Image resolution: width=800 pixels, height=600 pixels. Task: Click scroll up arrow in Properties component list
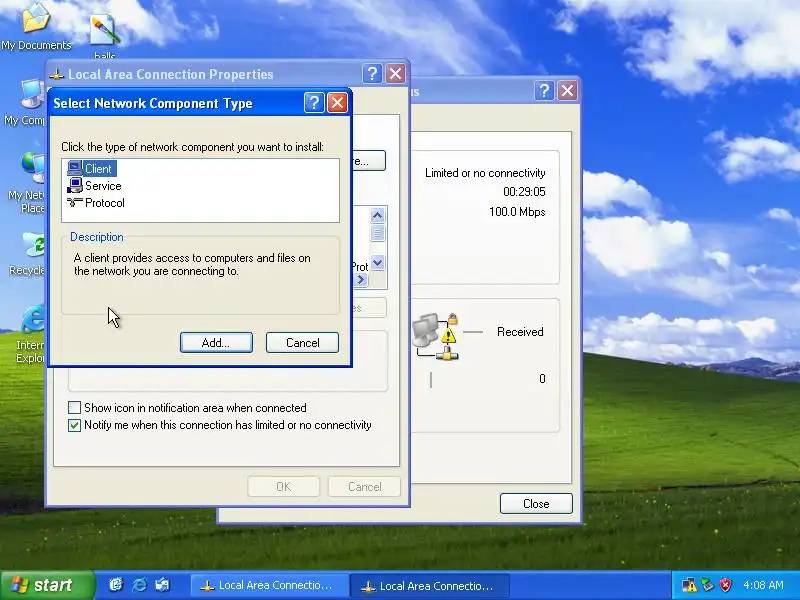(378, 215)
